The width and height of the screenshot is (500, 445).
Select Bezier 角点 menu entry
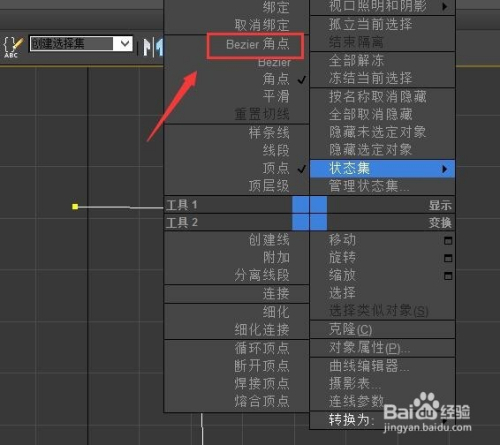[257, 44]
